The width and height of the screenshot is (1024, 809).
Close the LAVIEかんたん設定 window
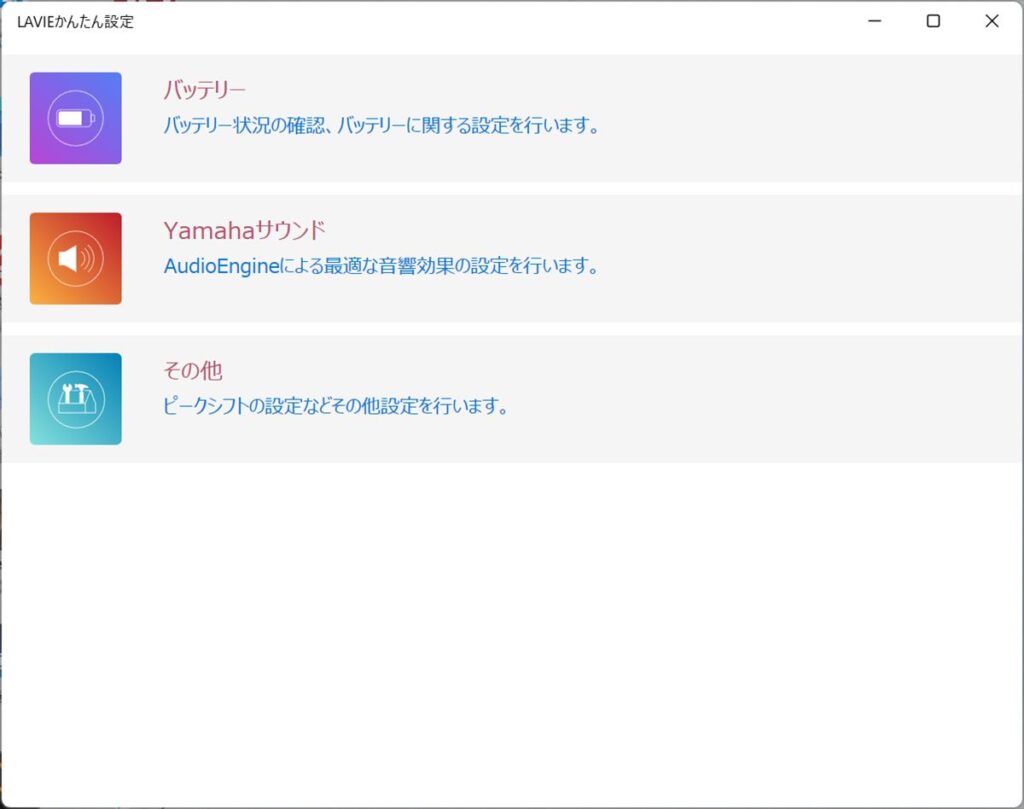coord(991,21)
